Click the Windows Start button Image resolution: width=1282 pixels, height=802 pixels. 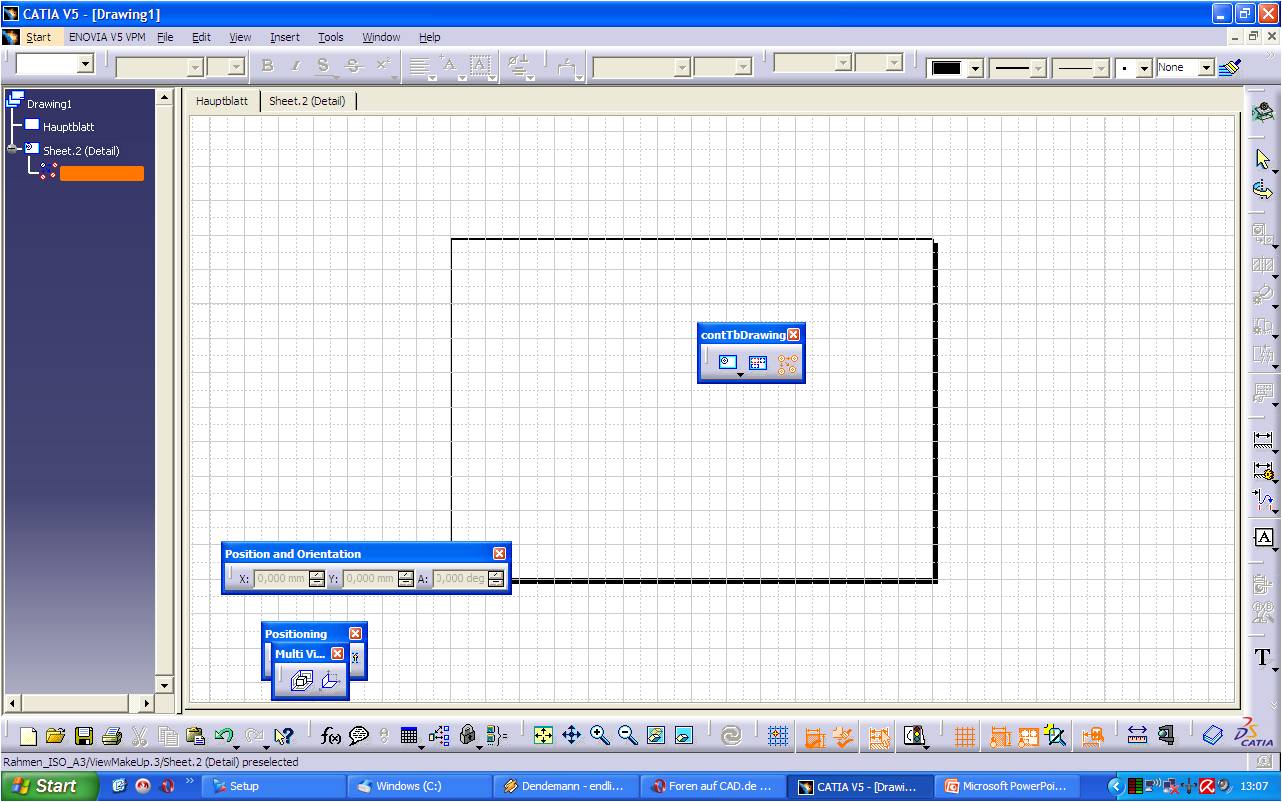pyautogui.click(x=48, y=786)
